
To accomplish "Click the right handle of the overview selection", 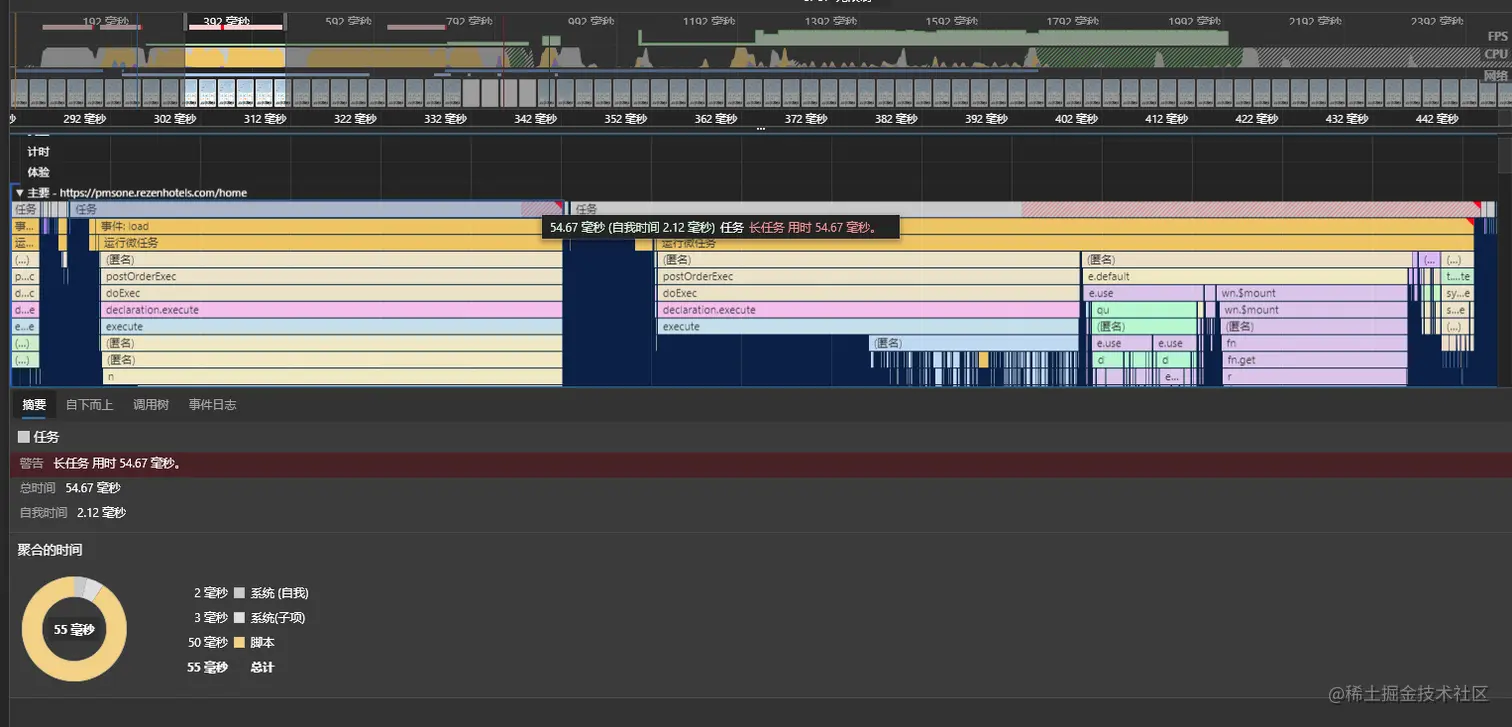I will click(286, 23).
